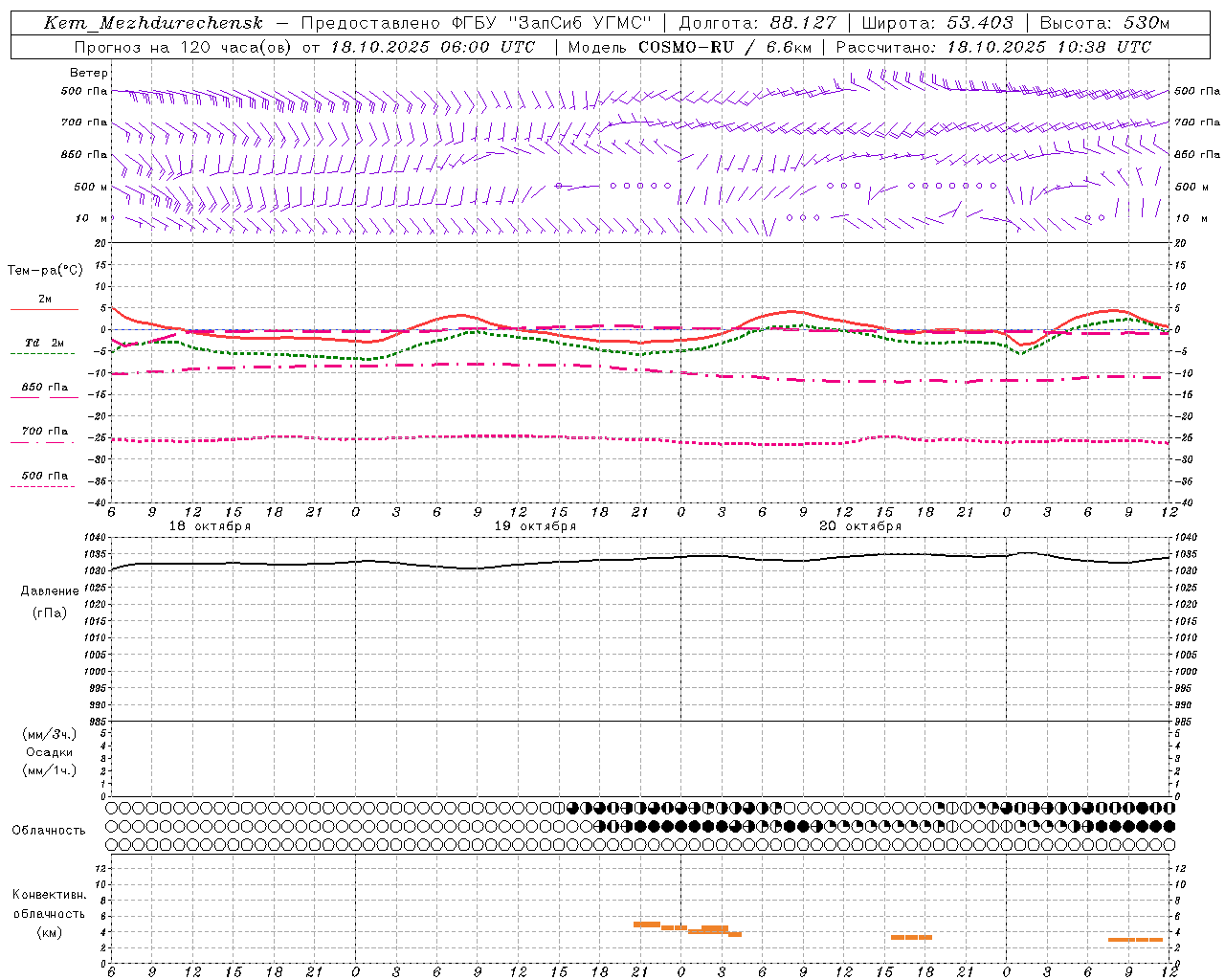Viewport: 1225px width, 980px height.
Task: Click the '19 октября' date label
Action: pos(535,526)
